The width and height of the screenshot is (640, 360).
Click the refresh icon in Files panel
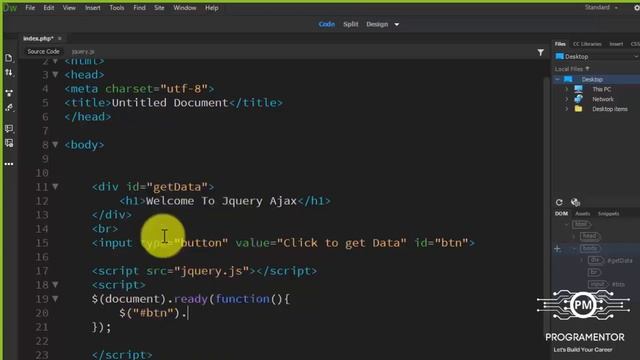click(559, 202)
